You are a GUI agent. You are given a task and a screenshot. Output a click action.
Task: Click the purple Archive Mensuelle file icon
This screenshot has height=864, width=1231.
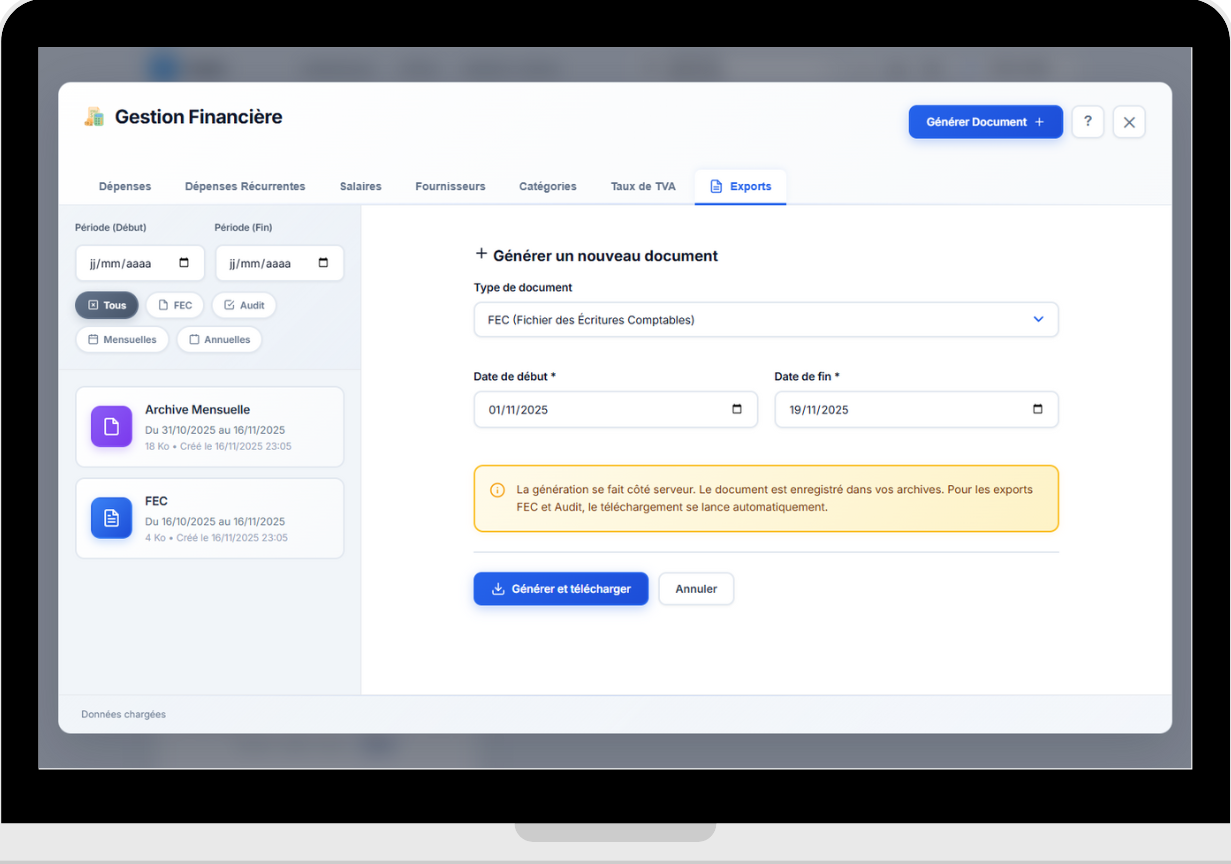111,426
